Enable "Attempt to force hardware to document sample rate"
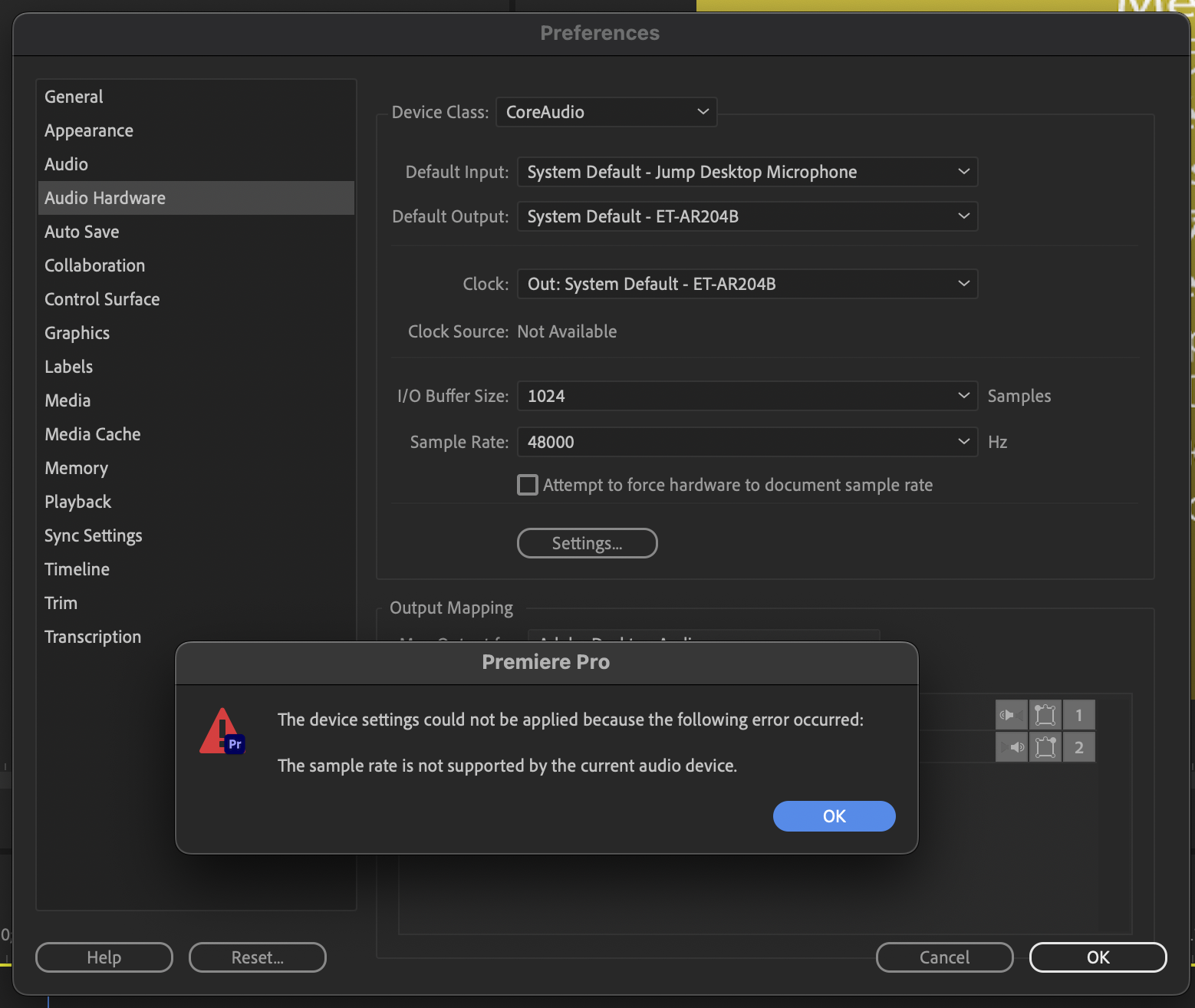1195x1008 pixels. [x=527, y=485]
